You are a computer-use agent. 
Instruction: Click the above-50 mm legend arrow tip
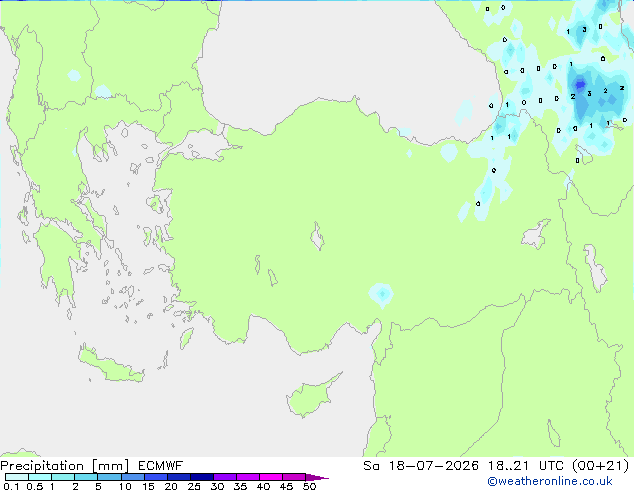coord(317,478)
